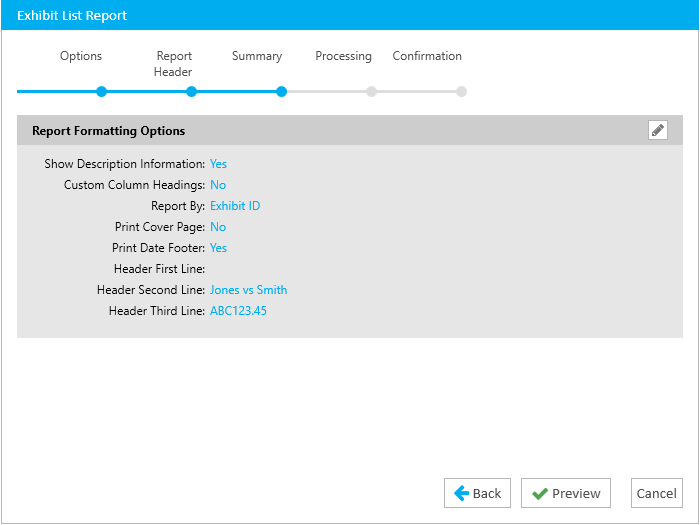Select the Options step dot
700x525 pixels.
click(101, 92)
